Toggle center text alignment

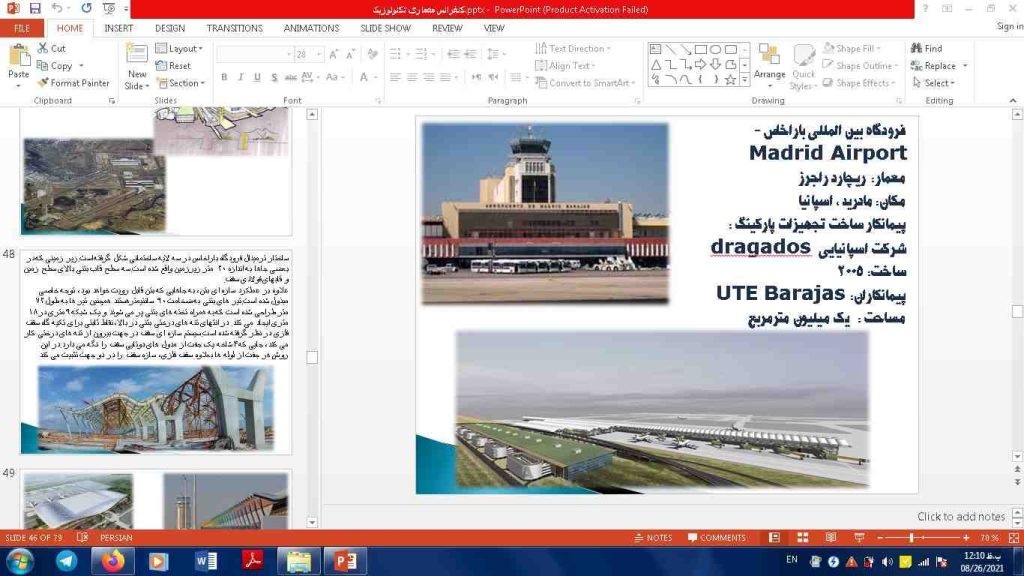[411, 77]
